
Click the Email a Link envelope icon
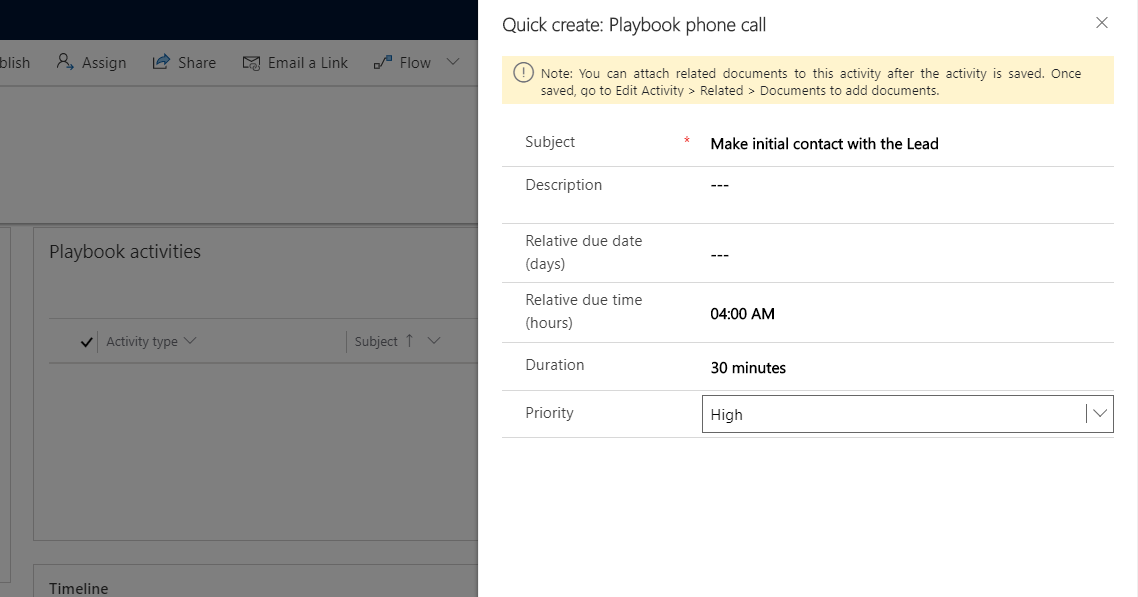point(251,63)
